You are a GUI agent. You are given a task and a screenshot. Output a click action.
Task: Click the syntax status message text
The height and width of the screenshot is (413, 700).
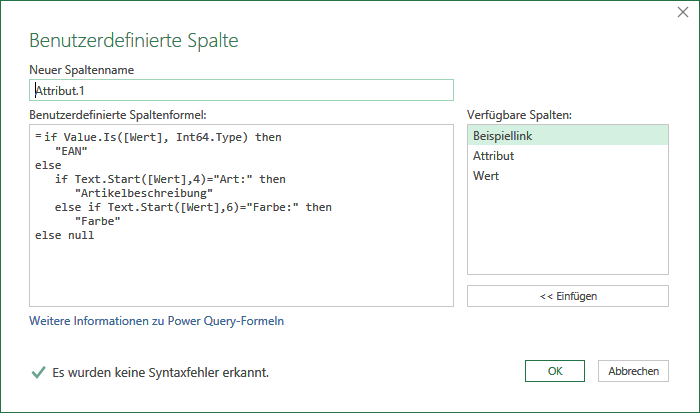(160, 372)
